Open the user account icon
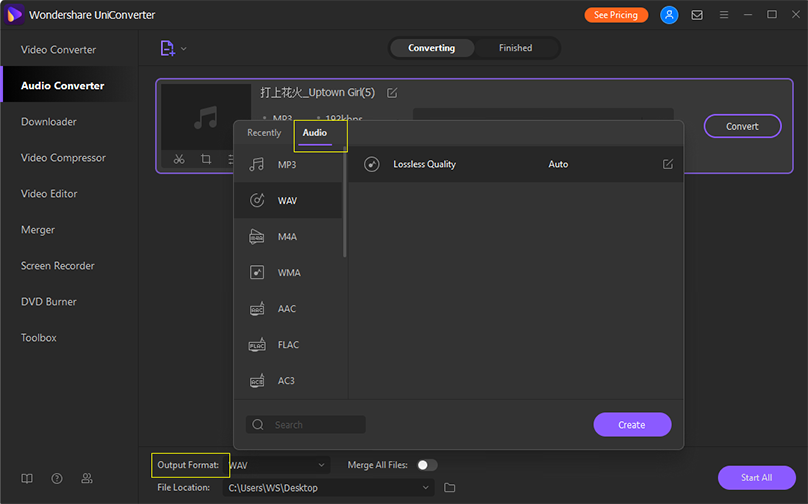This screenshot has height=504, width=808. pyautogui.click(x=670, y=15)
